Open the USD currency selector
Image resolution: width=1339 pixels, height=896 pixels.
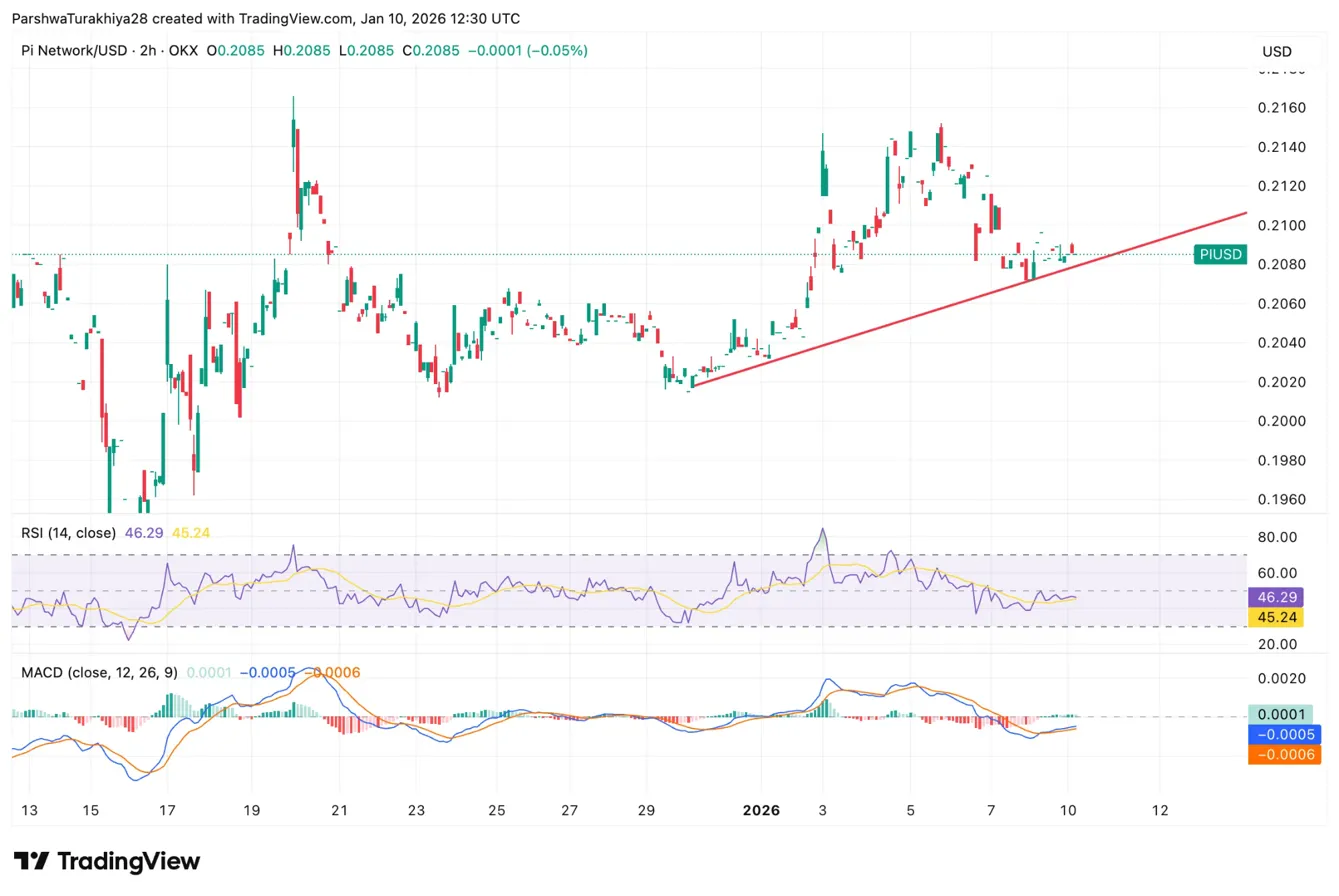[x=1277, y=51]
